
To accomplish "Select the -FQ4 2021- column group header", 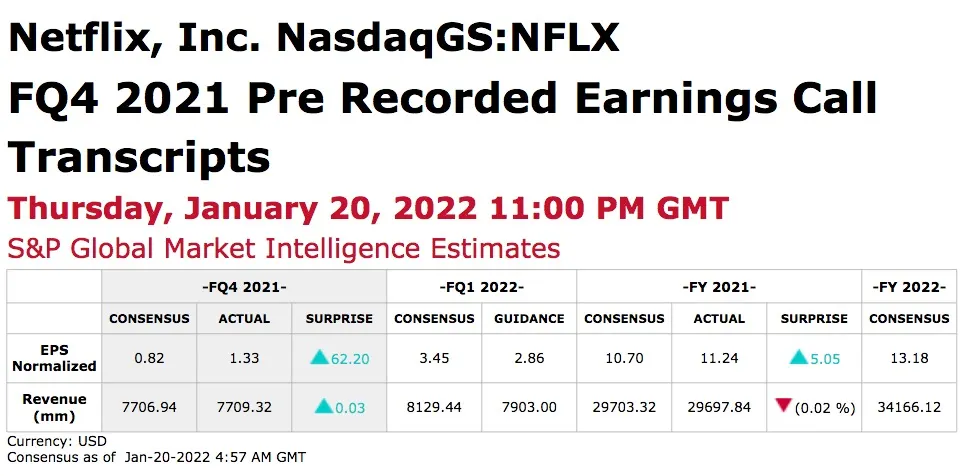I will [x=244, y=287].
